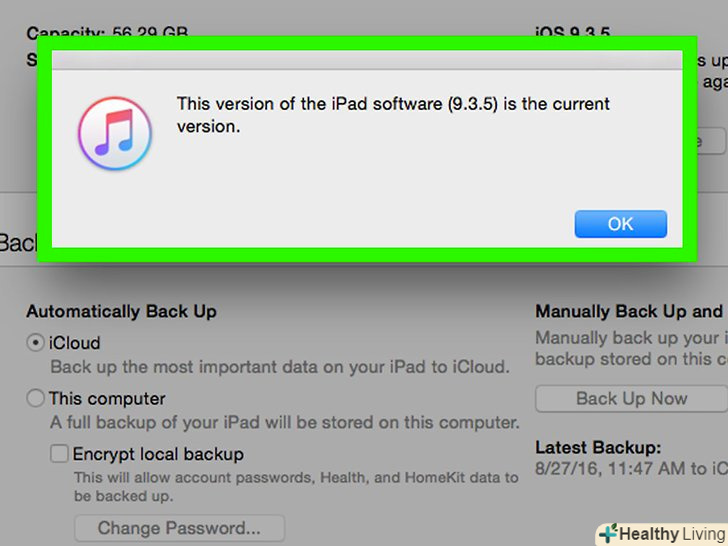Image resolution: width=728 pixels, height=546 pixels.
Task: Click the Capacity text at top
Action: pyautogui.click(x=107, y=32)
